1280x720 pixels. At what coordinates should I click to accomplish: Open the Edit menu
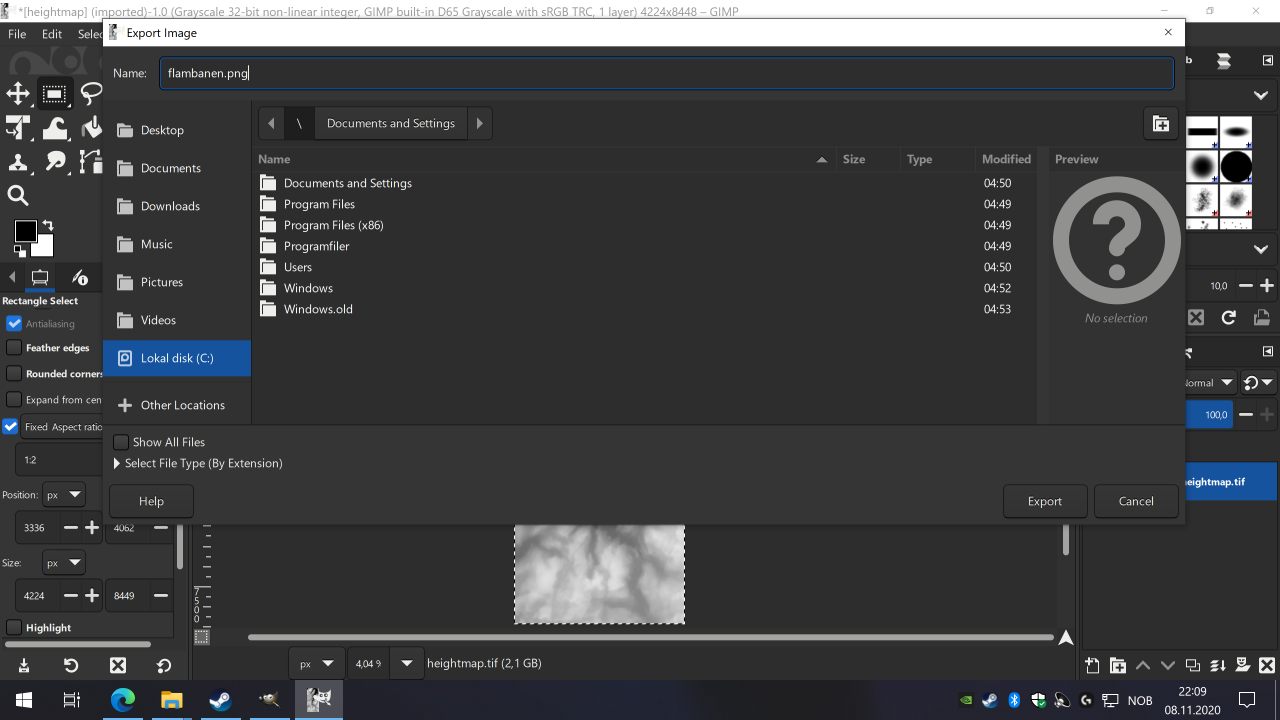[x=52, y=34]
